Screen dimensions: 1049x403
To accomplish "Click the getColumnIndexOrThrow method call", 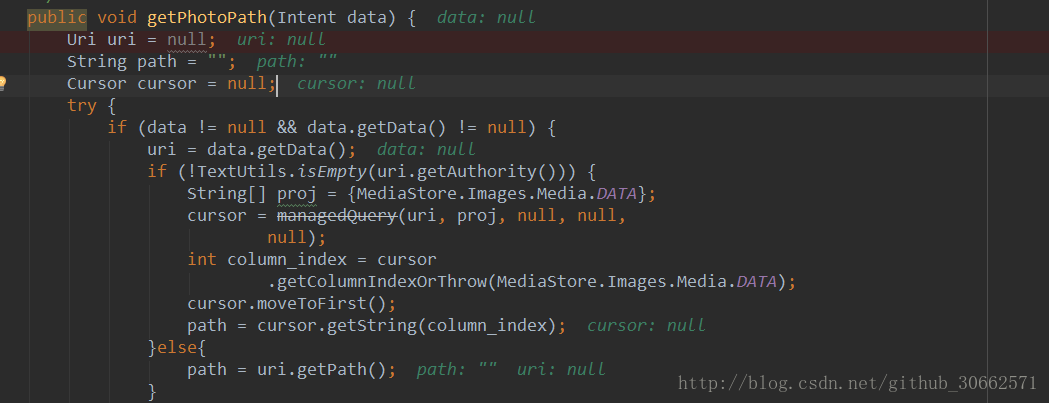I will 382,282.
